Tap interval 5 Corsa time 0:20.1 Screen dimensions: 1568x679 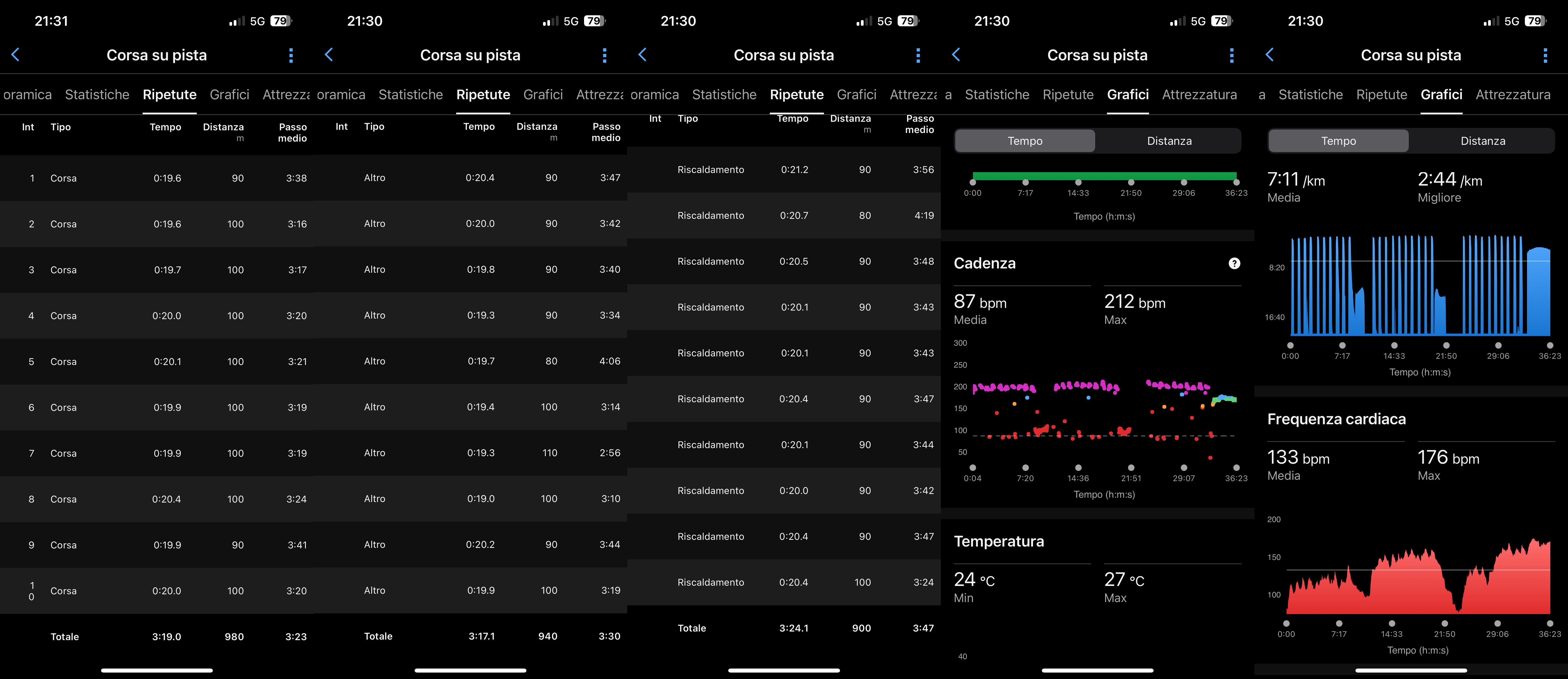click(168, 362)
